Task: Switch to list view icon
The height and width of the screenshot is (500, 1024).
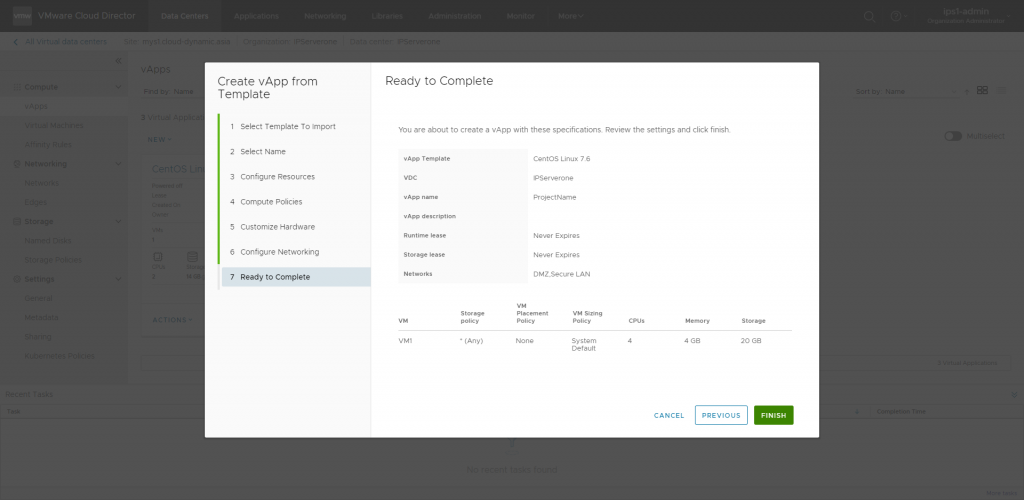Action: 1003,90
